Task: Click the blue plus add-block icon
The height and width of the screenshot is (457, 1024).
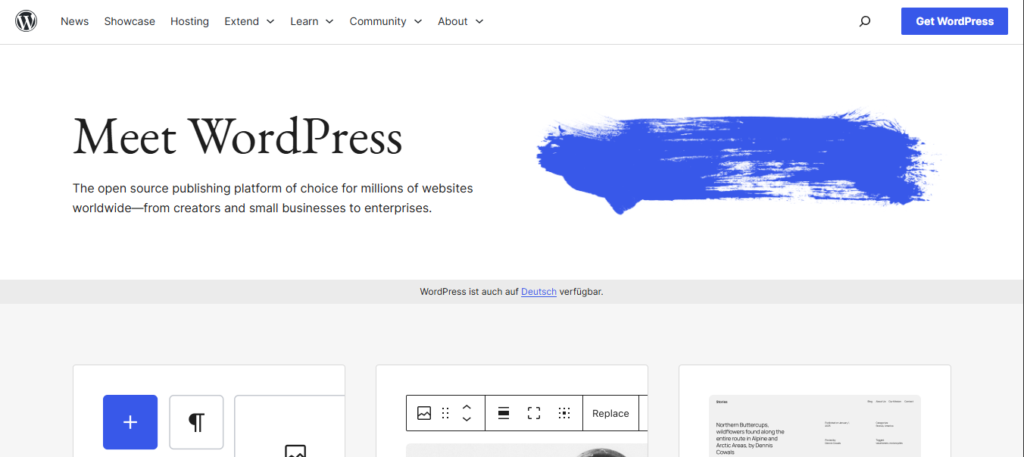Action: [130, 422]
